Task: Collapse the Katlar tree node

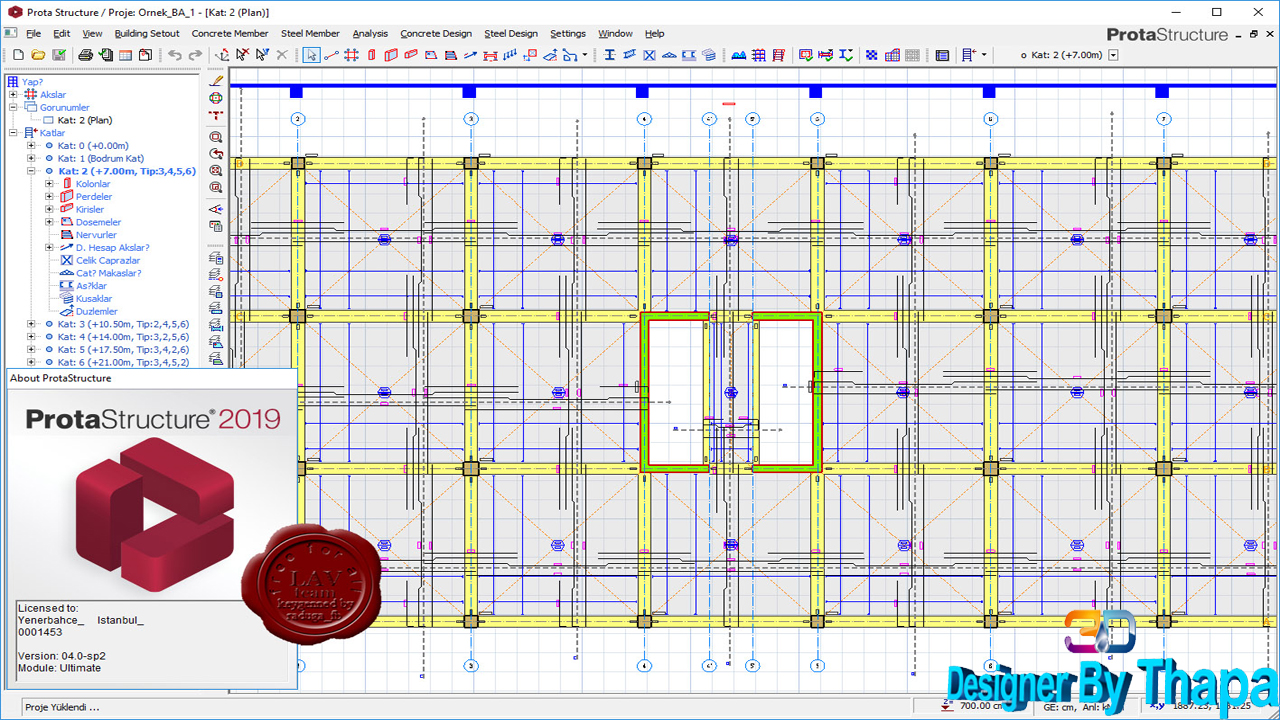Action: point(14,132)
